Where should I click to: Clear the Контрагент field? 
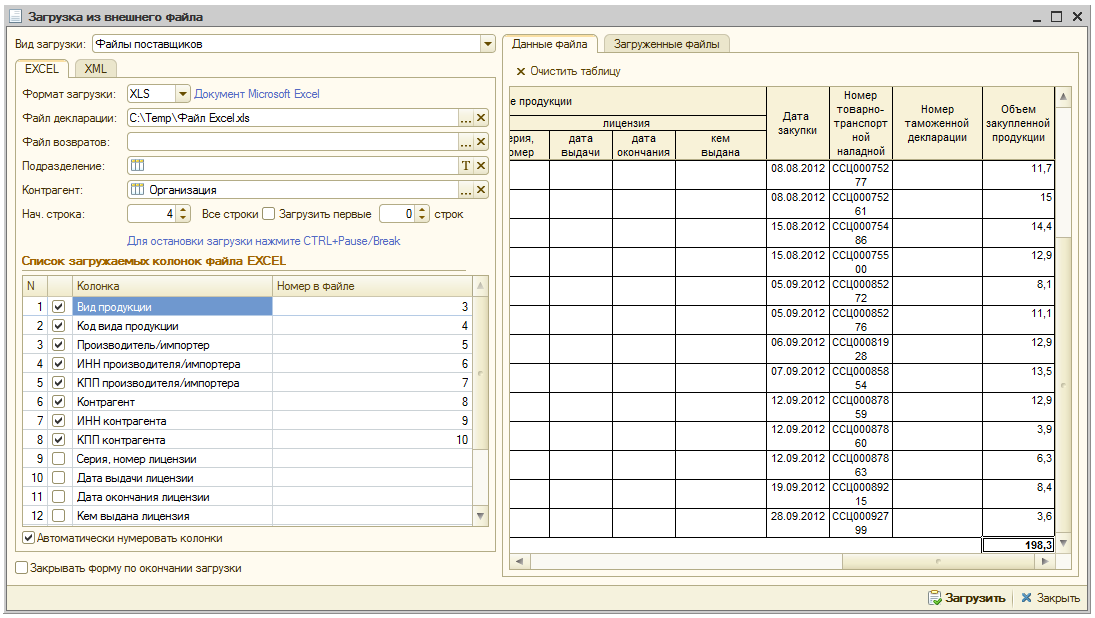[x=481, y=190]
